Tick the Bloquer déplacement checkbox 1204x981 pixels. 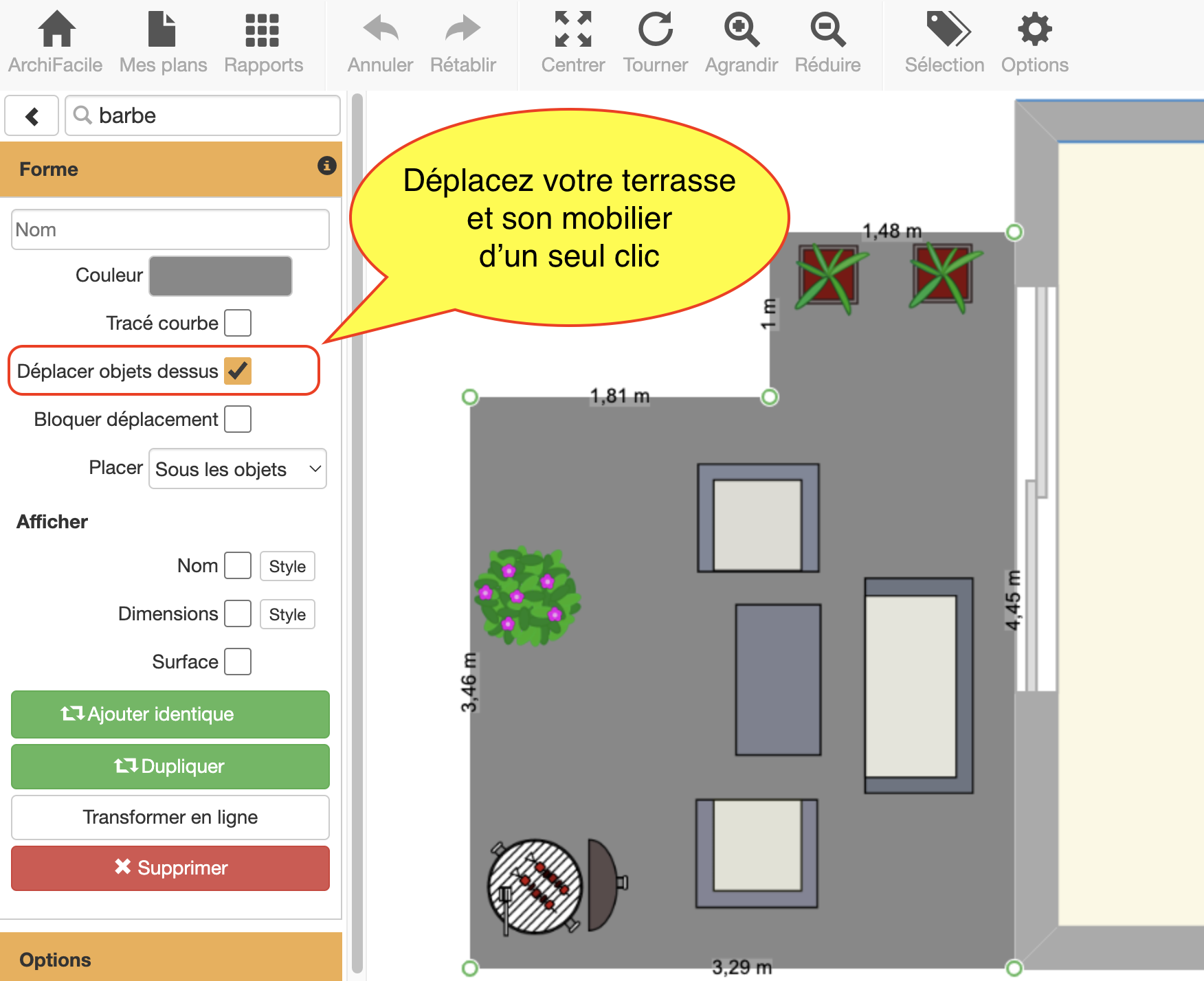[x=238, y=419]
